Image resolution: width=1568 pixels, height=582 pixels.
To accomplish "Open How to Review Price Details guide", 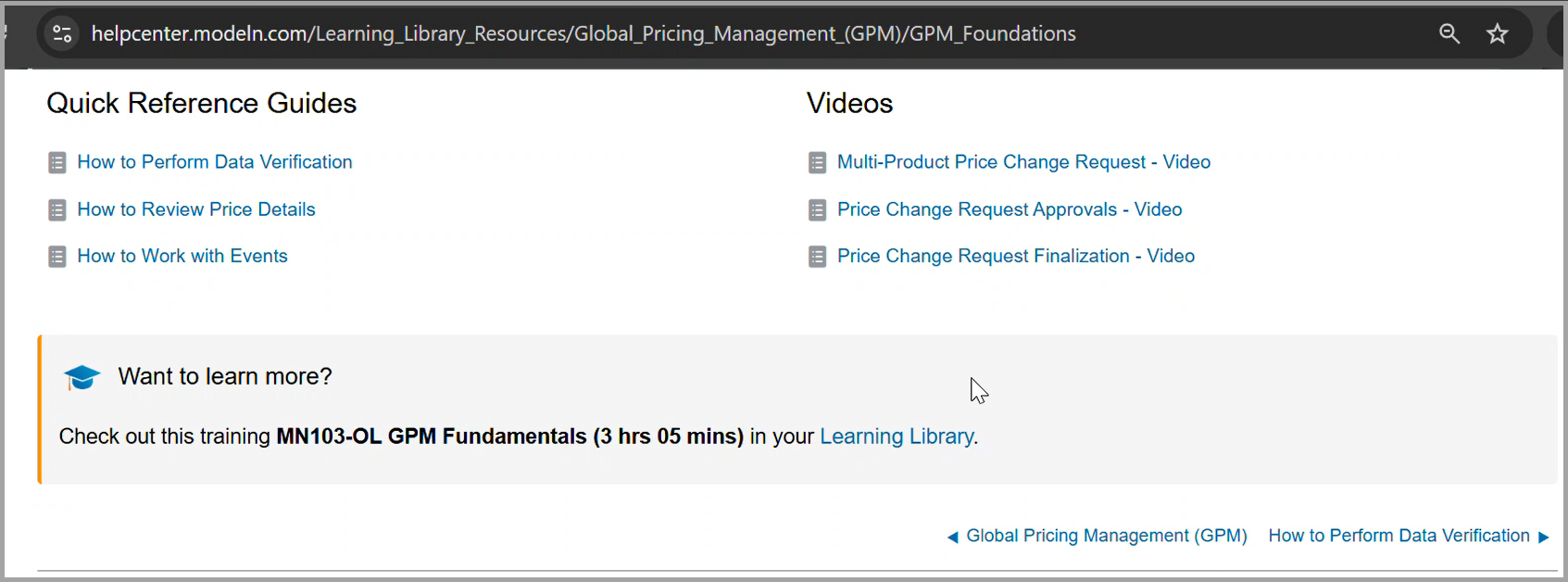I will pyautogui.click(x=195, y=209).
